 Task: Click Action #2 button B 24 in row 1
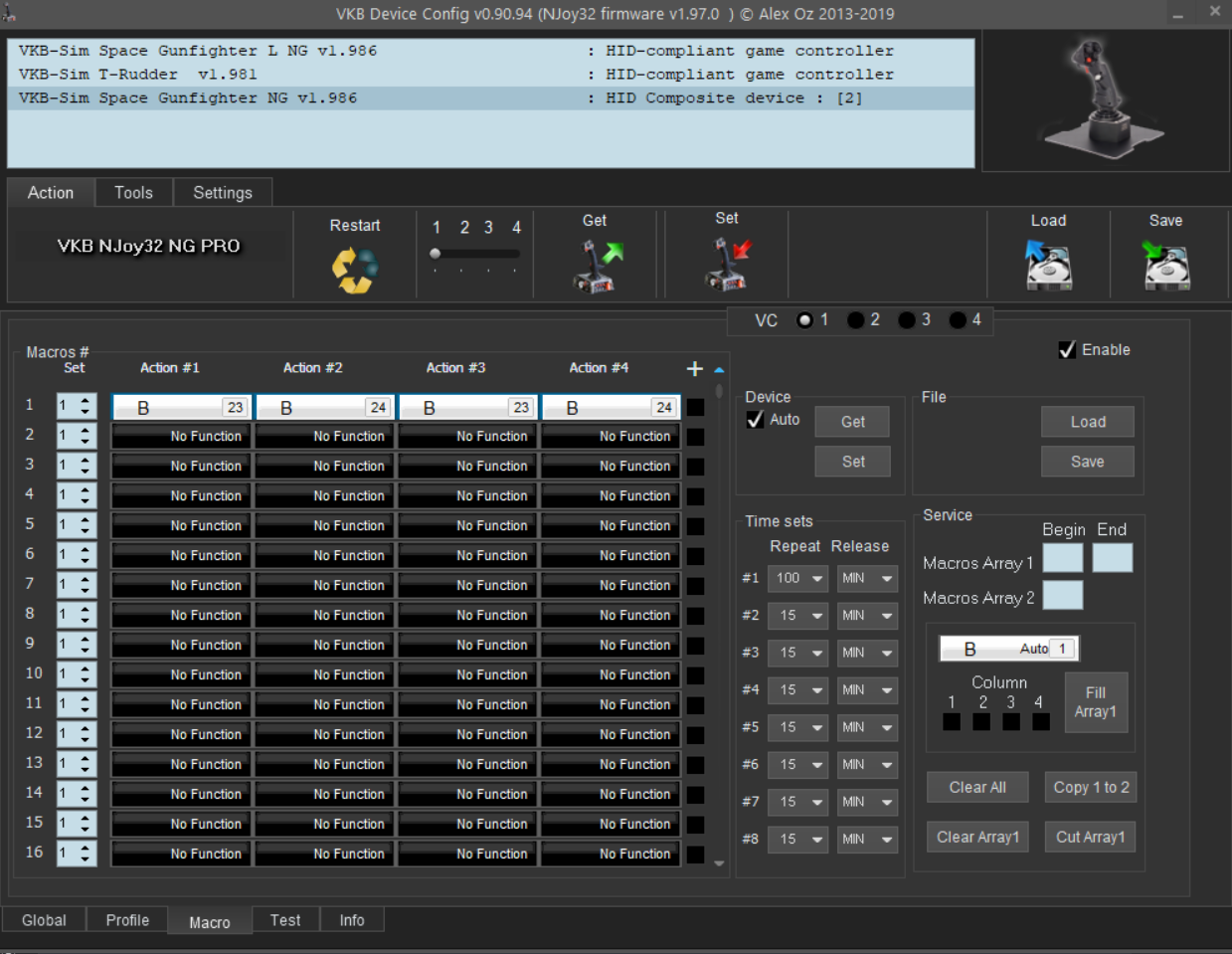[324, 407]
